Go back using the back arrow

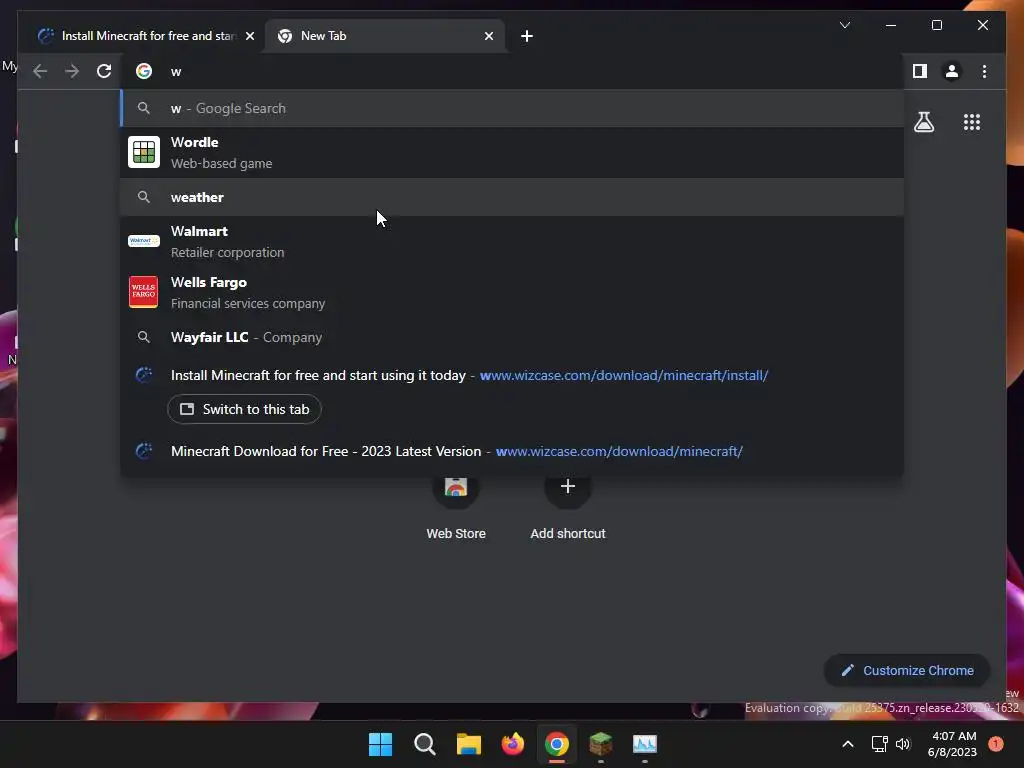click(x=40, y=71)
